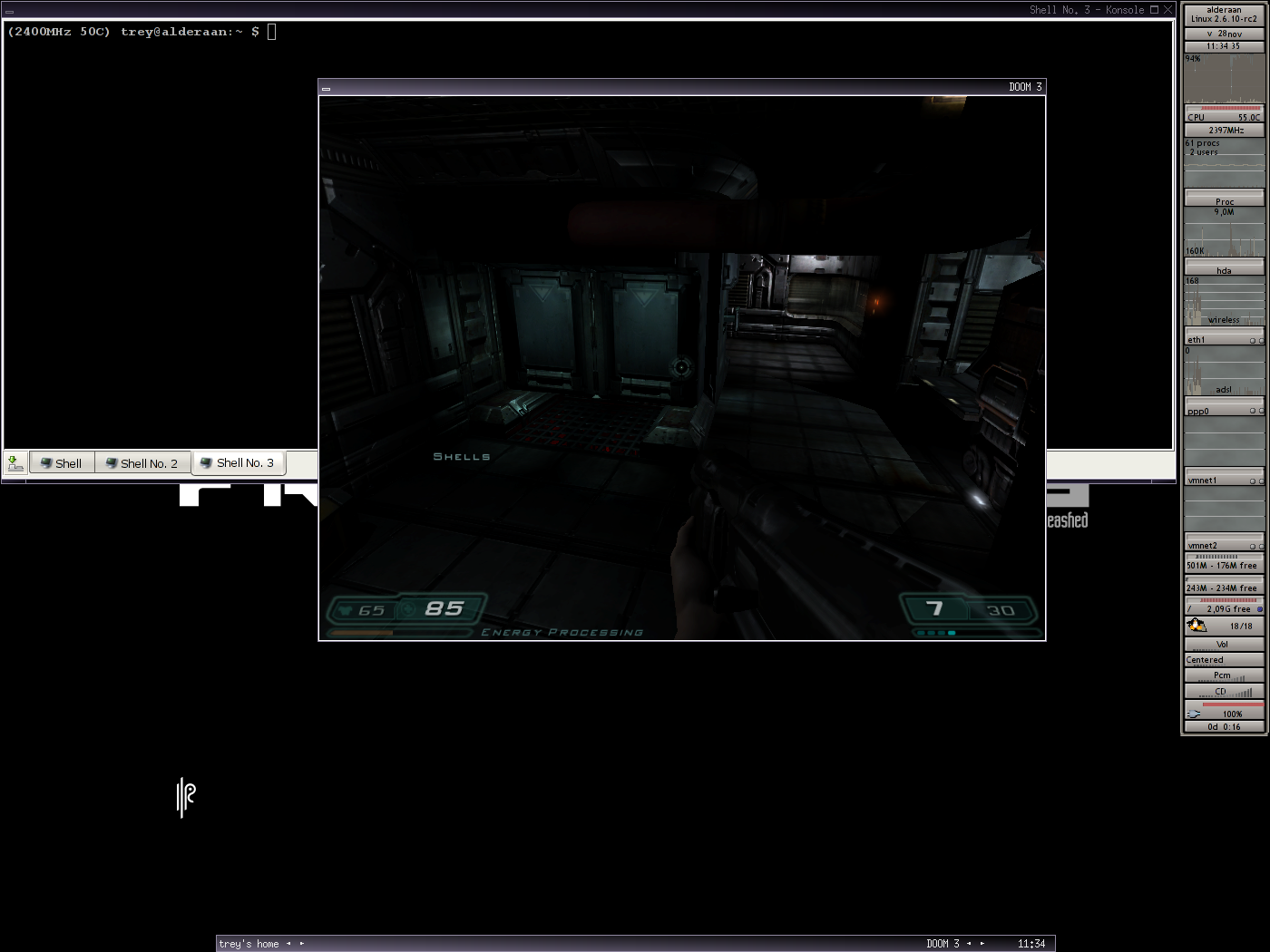The height and width of the screenshot is (952, 1270).
Task: Click the 501M - 176M free memory meter
Action: click(1224, 563)
